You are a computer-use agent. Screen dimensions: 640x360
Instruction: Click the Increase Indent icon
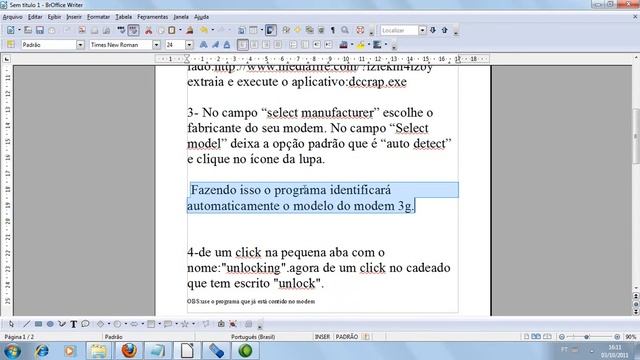tap(329, 44)
